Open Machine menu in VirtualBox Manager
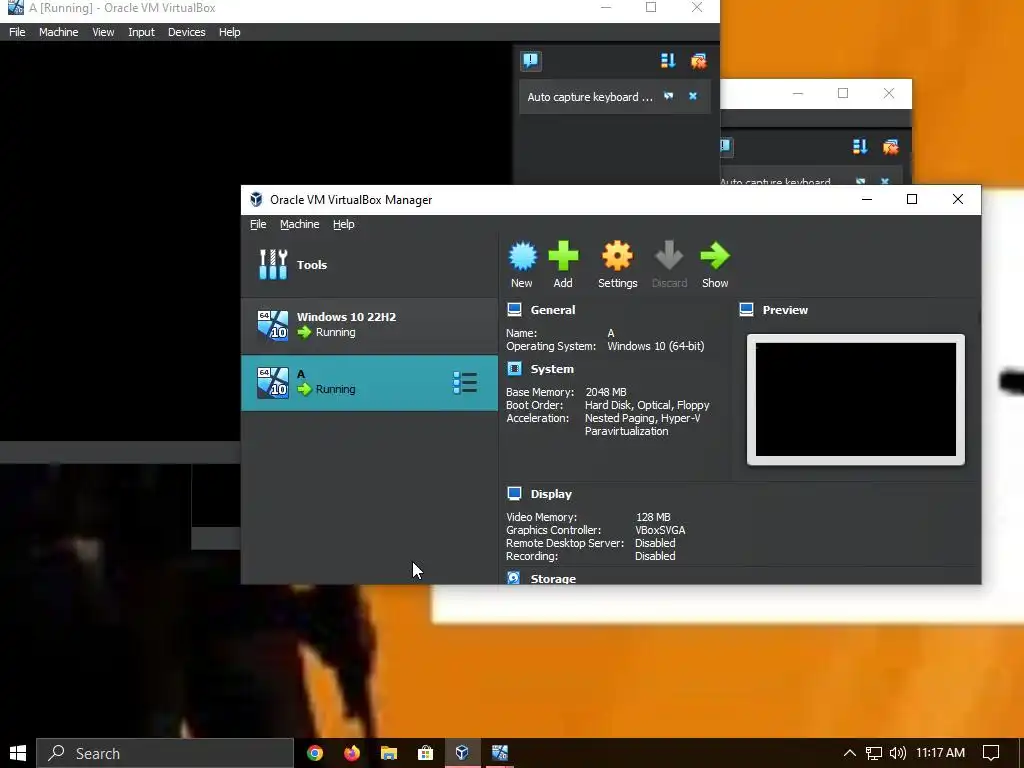 tap(300, 224)
